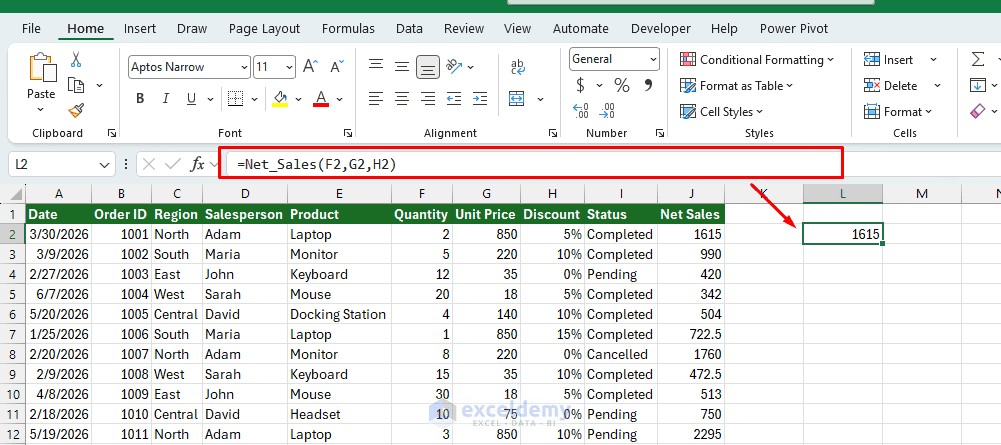Switch to the Data tab
The height and width of the screenshot is (445, 1001).
(409, 29)
